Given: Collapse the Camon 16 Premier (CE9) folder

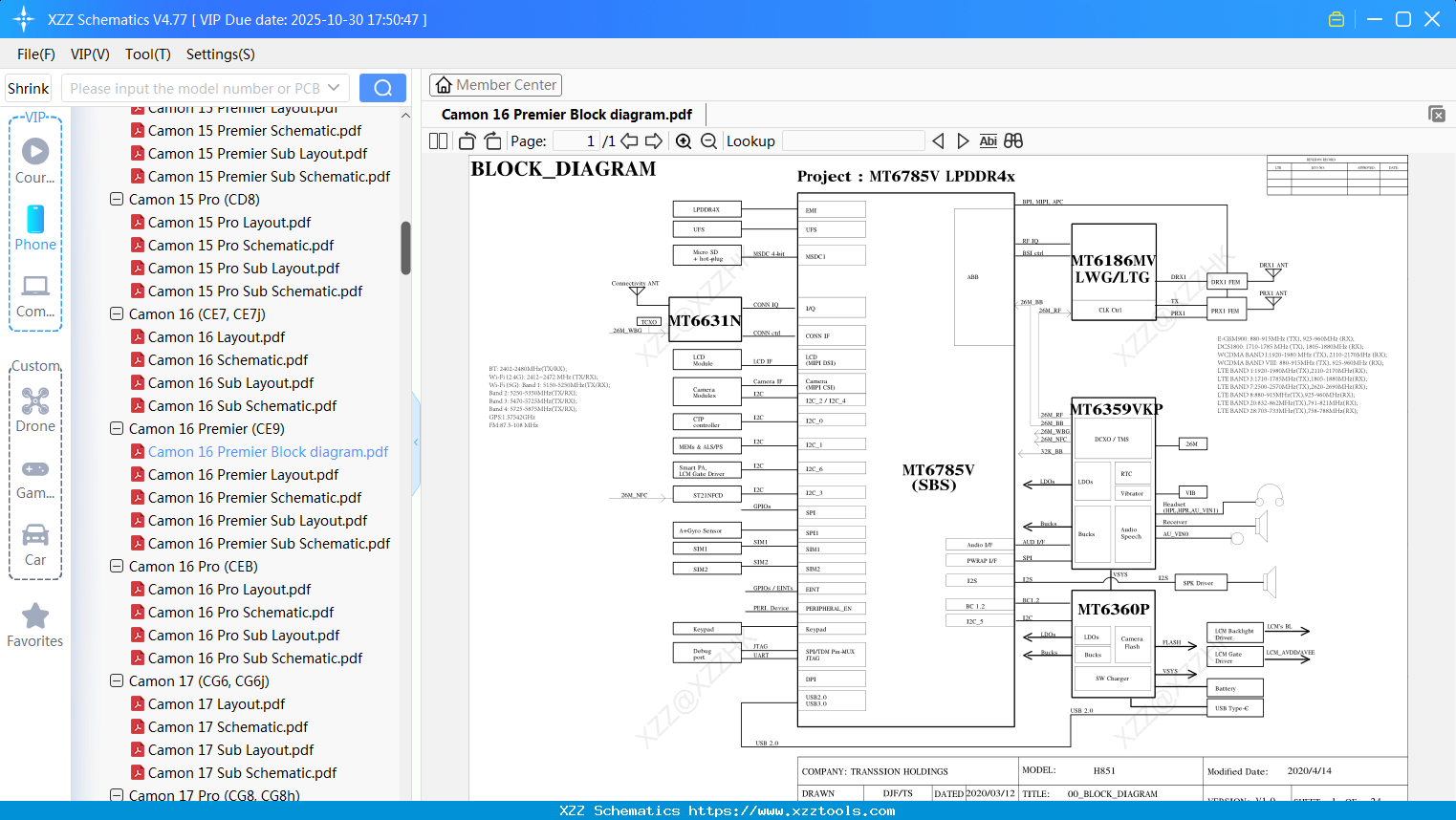Looking at the screenshot, I should pos(116,428).
